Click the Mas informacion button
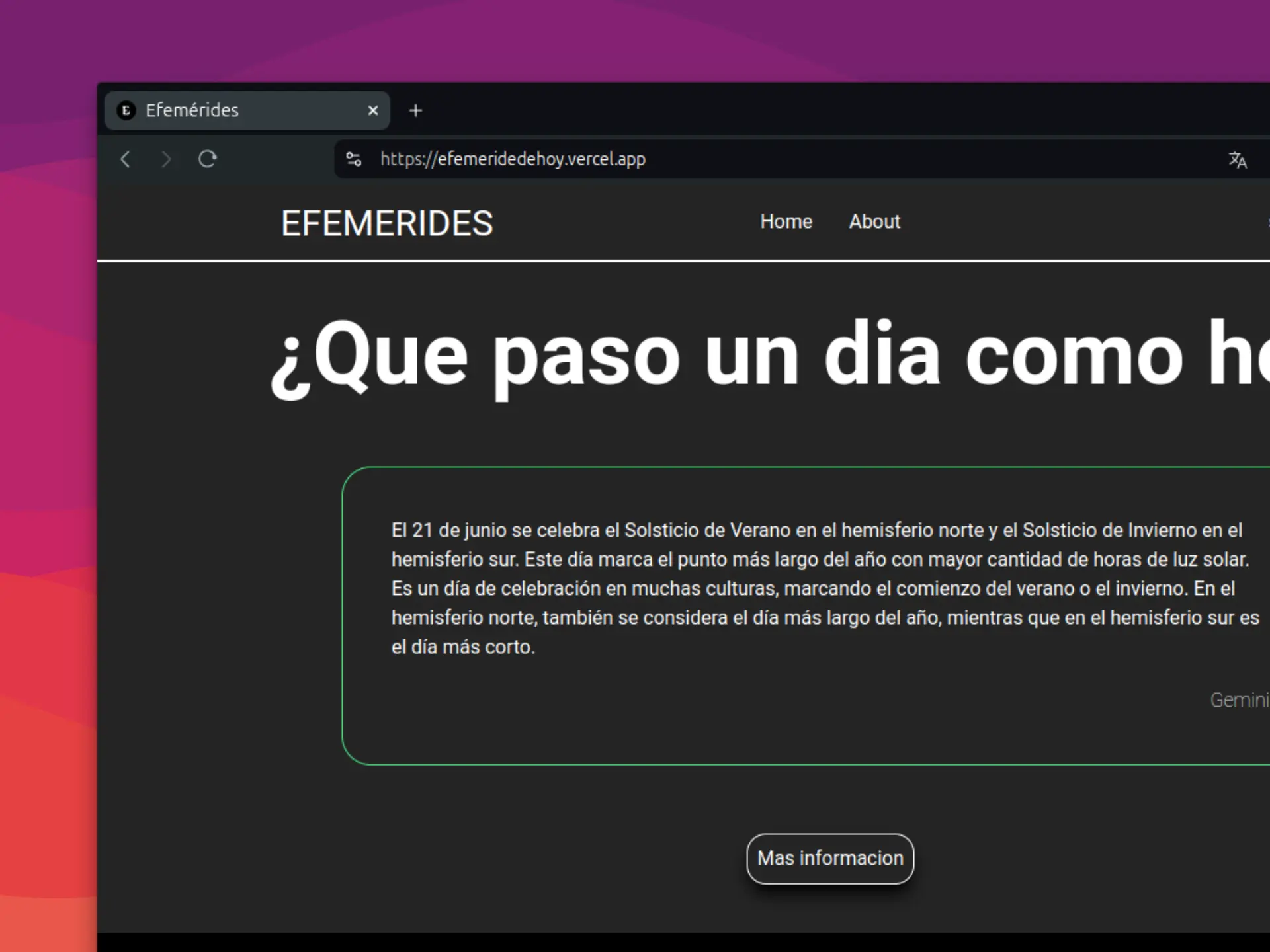 coord(830,858)
